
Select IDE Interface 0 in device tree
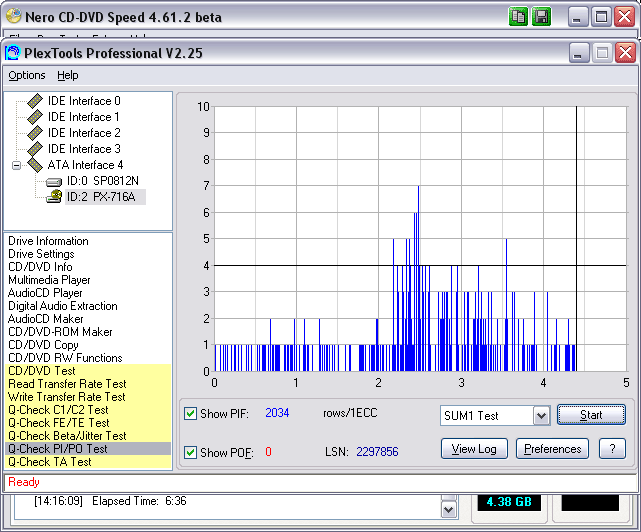click(84, 101)
